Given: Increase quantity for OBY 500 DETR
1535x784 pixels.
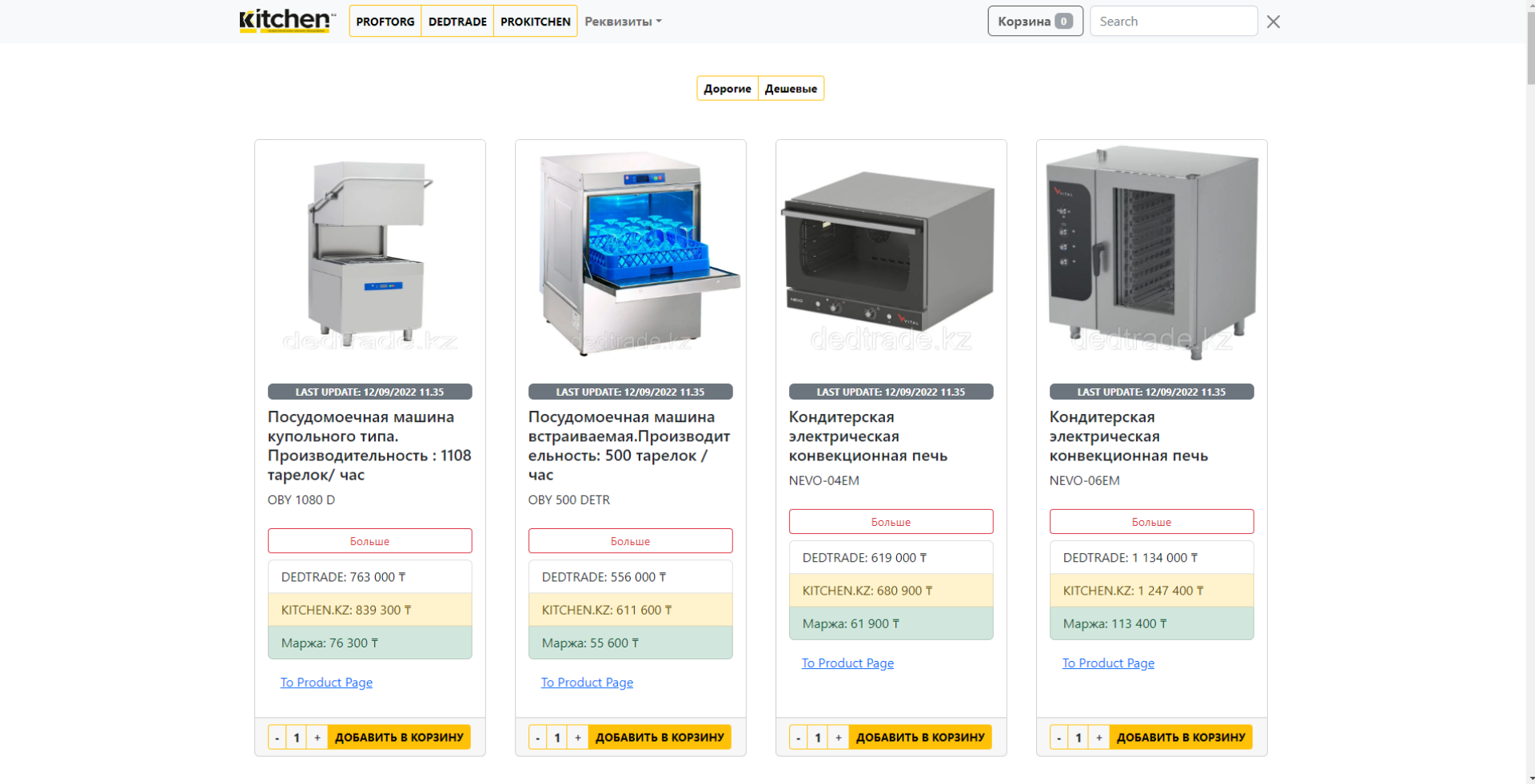Looking at the screenshot, I should click(578, 738).
